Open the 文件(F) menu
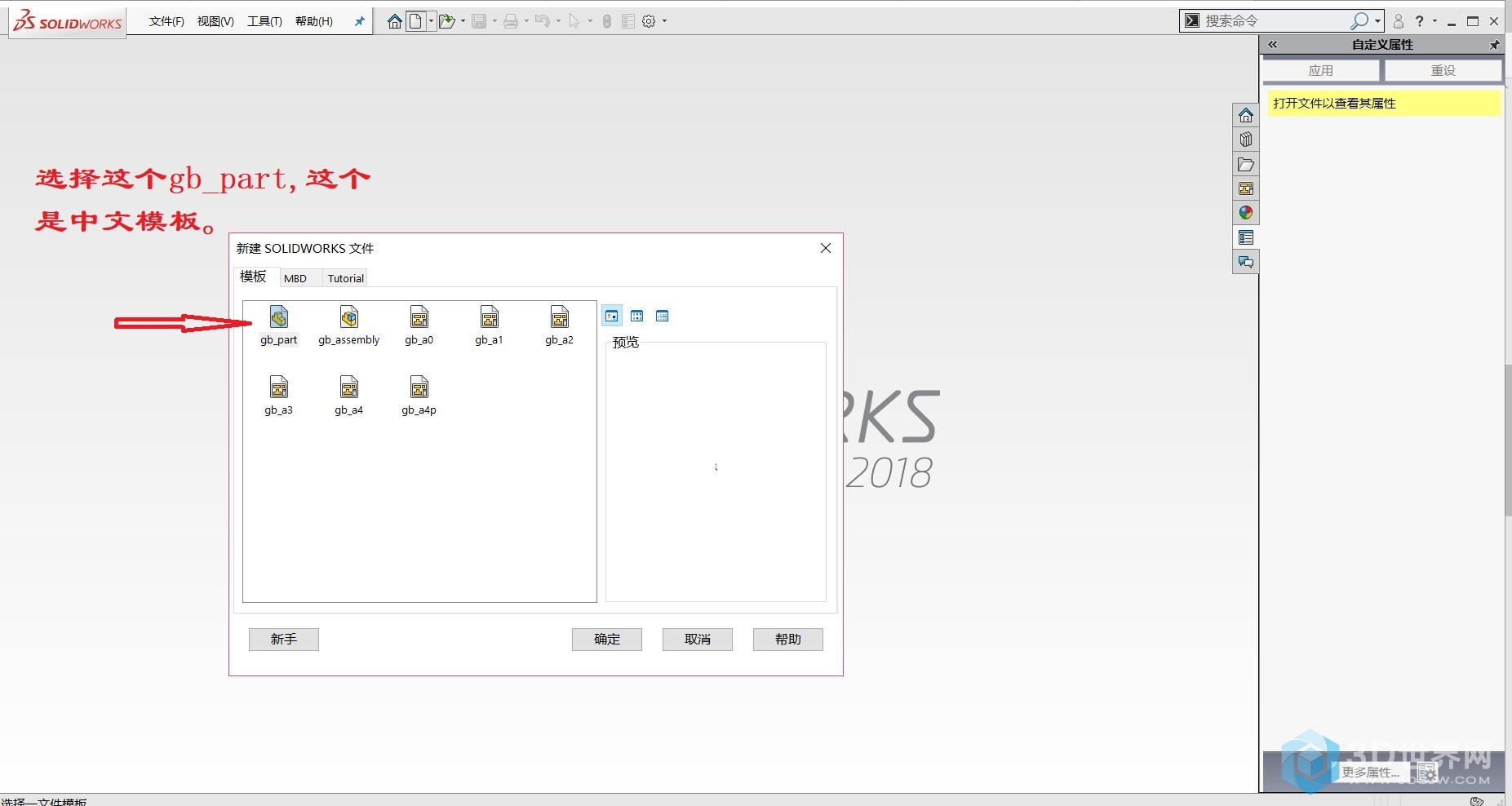 pos(166,21)
